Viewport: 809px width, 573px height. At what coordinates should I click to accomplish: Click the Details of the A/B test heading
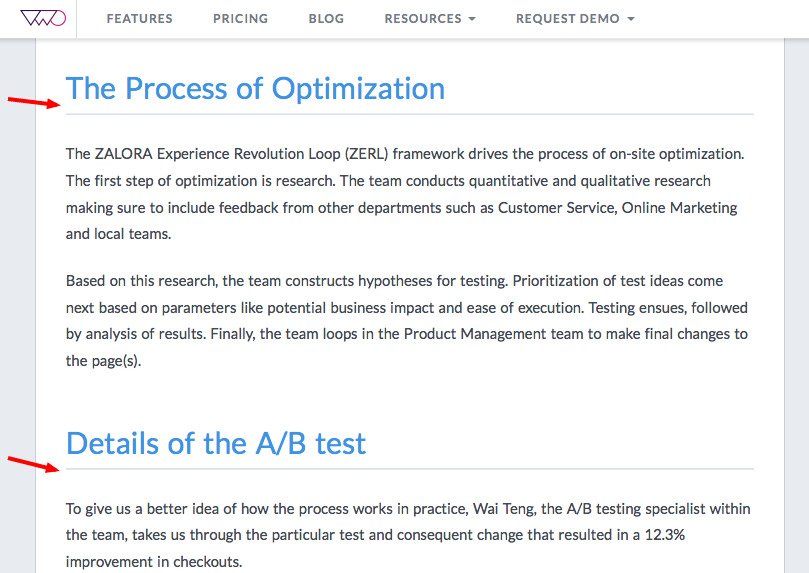pos(216,443)
